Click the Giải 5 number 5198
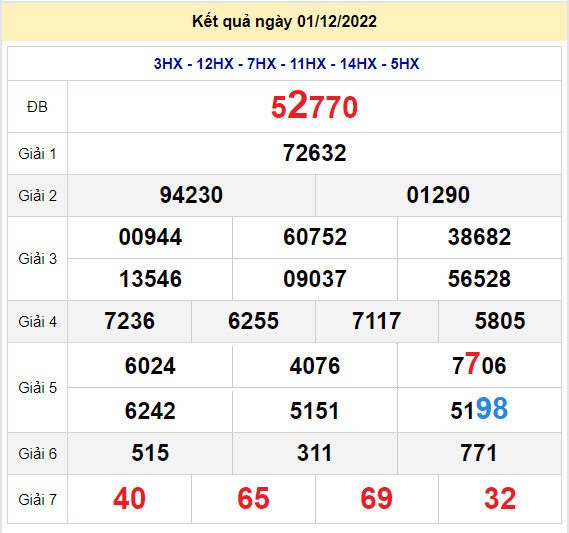The width and height of the screenshot is (569, 533). (x=479, y=409)
